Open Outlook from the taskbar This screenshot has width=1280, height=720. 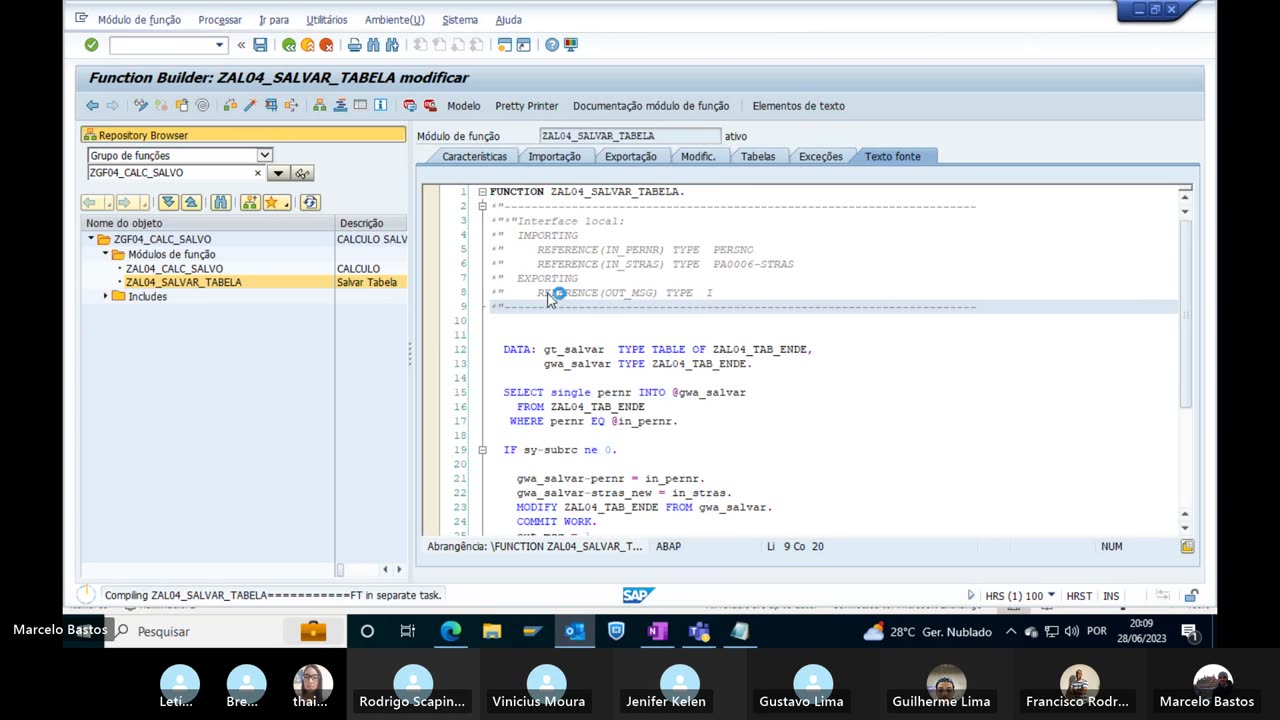pyautogui.click(x=575, y=632)
